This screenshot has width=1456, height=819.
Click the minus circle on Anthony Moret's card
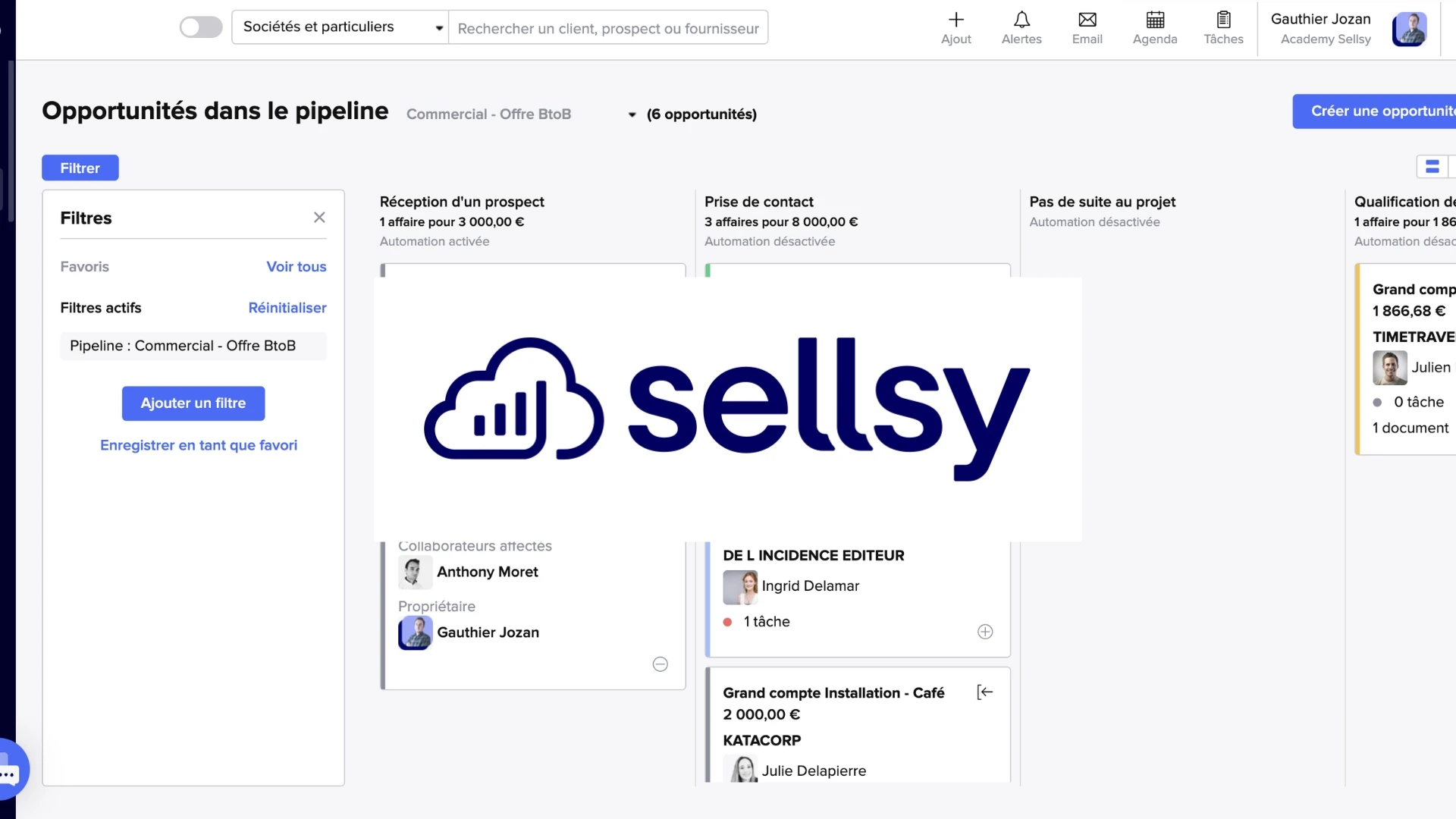pyautogui.click(x=660, y=664)
